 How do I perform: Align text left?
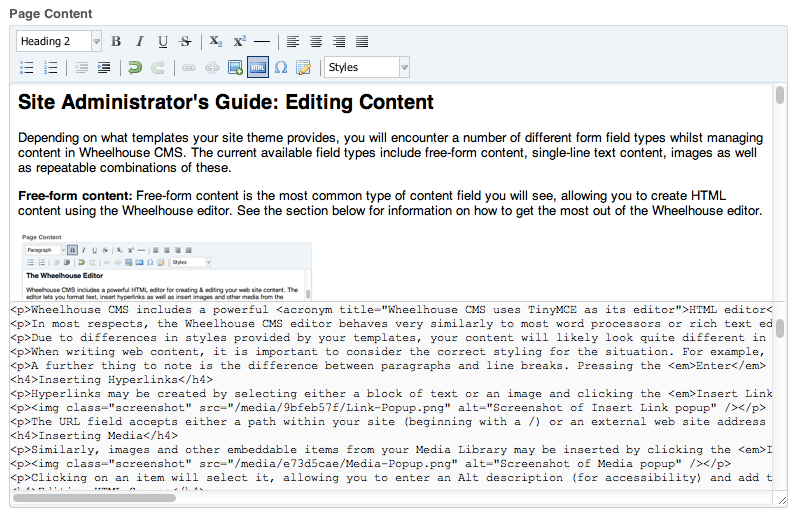coord(293,42)
